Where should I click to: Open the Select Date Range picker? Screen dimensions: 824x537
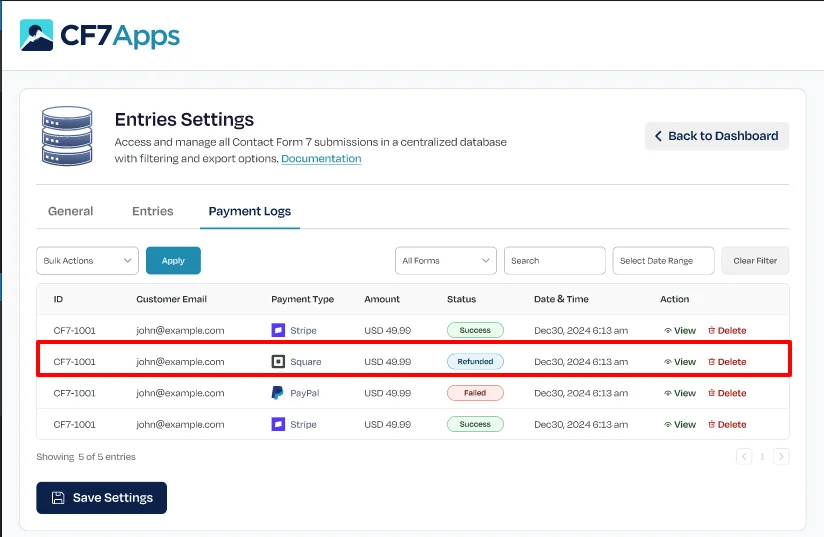663,261
